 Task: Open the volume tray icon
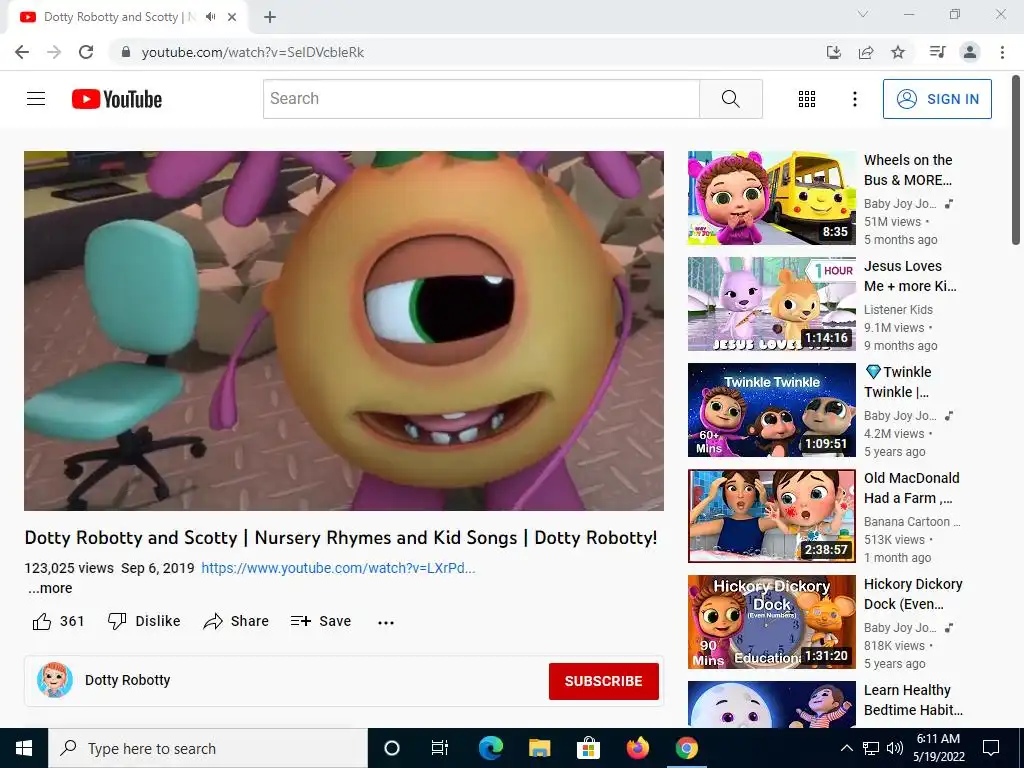(895, 748)
